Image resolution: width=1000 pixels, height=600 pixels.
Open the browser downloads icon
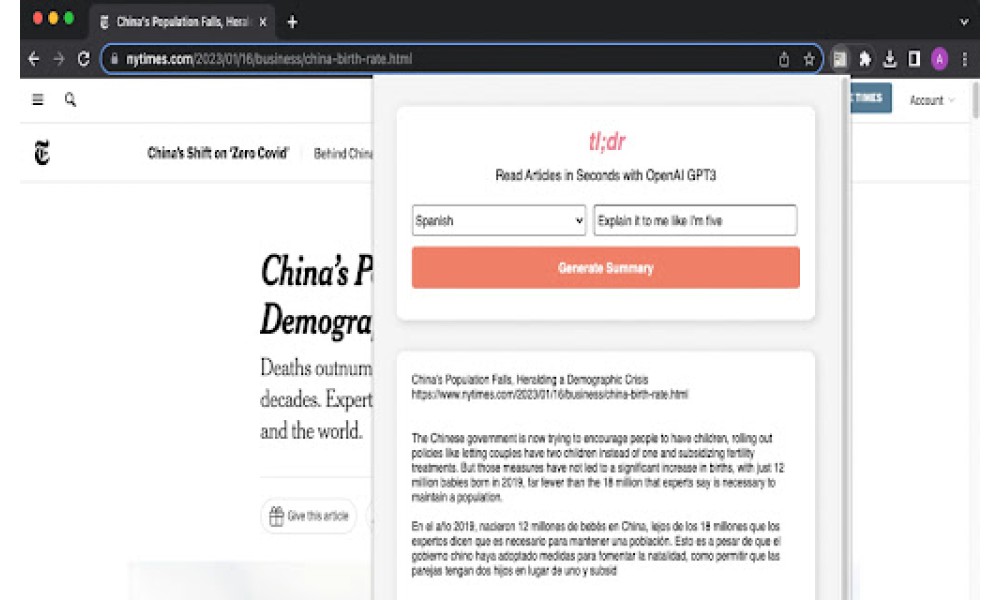pyautogui.click(x=890, y=59)
